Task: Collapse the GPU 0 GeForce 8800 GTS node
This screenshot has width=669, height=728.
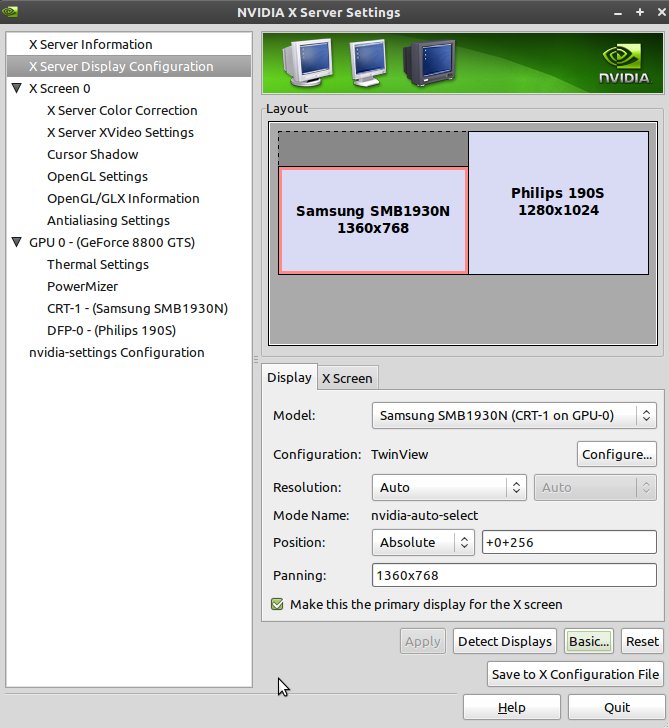Action: (17, 242)
